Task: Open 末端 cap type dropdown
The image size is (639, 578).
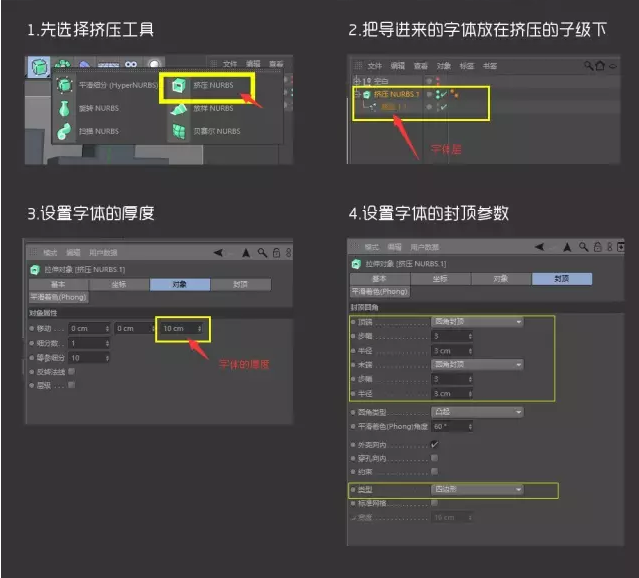Action: pos(477,364)
